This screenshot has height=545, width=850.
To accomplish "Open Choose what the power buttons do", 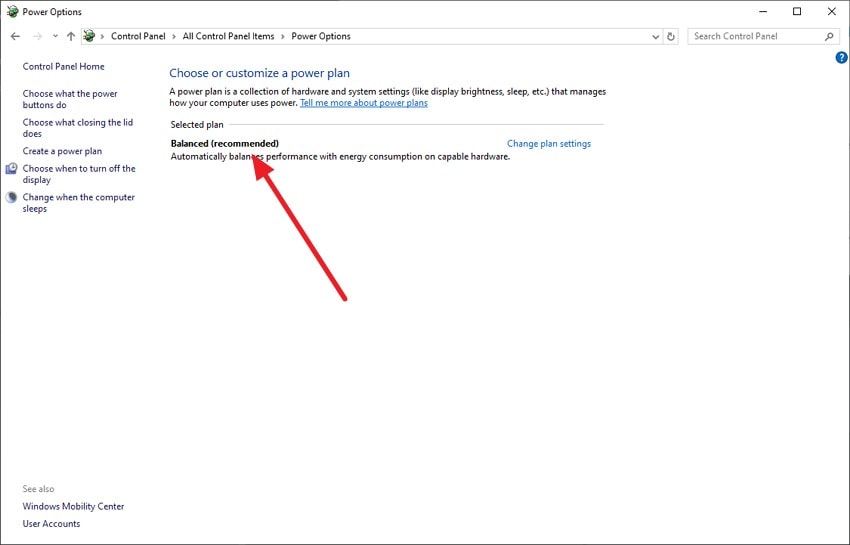I will pyautogui.click(x=70, y=99).
